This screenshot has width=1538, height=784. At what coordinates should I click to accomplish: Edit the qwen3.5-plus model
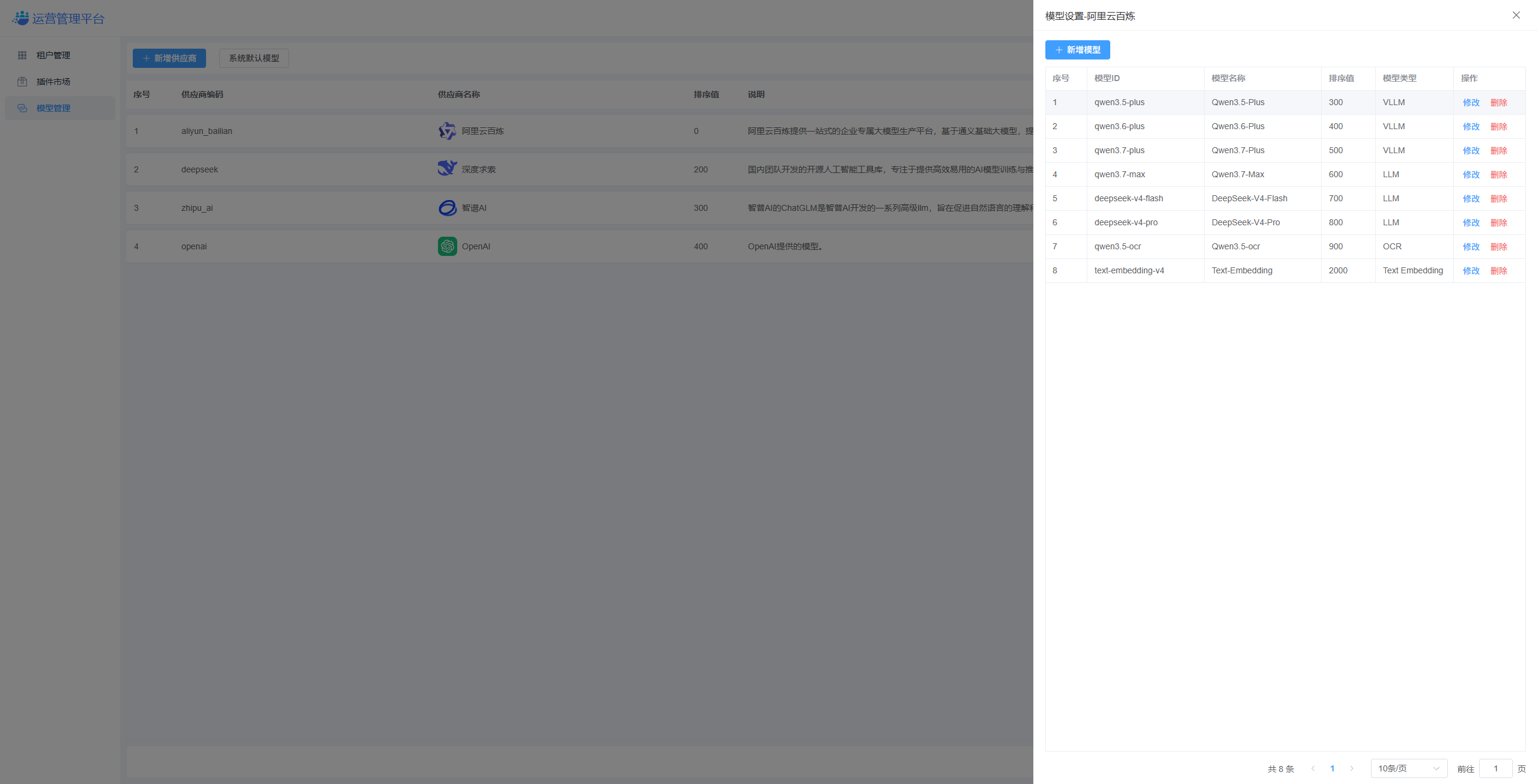coord(1471,103)
